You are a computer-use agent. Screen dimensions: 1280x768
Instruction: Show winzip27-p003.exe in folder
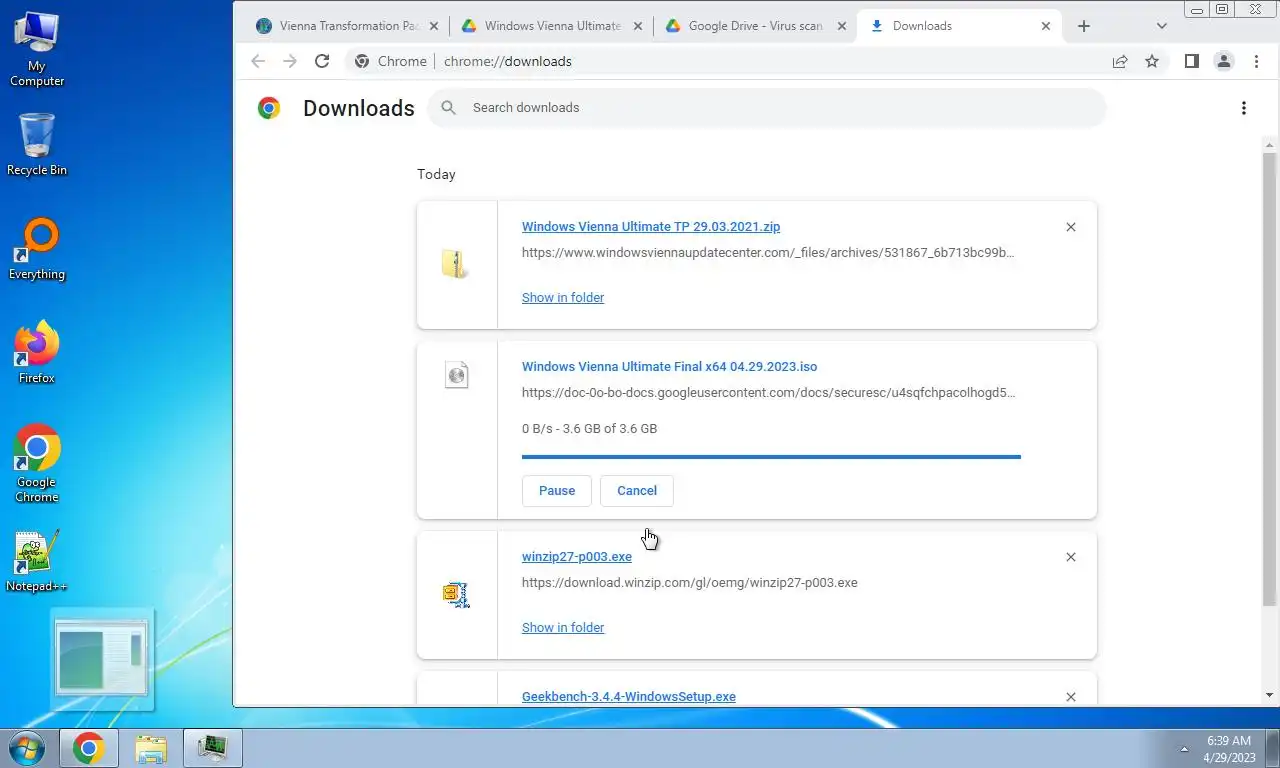tap(563, 628)
